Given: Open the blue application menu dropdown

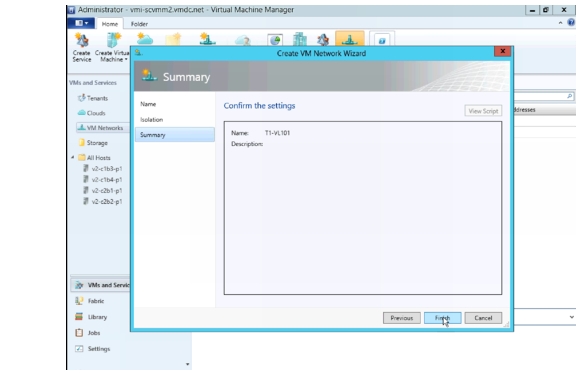Looking at the screenshot, I should [81, 23].
